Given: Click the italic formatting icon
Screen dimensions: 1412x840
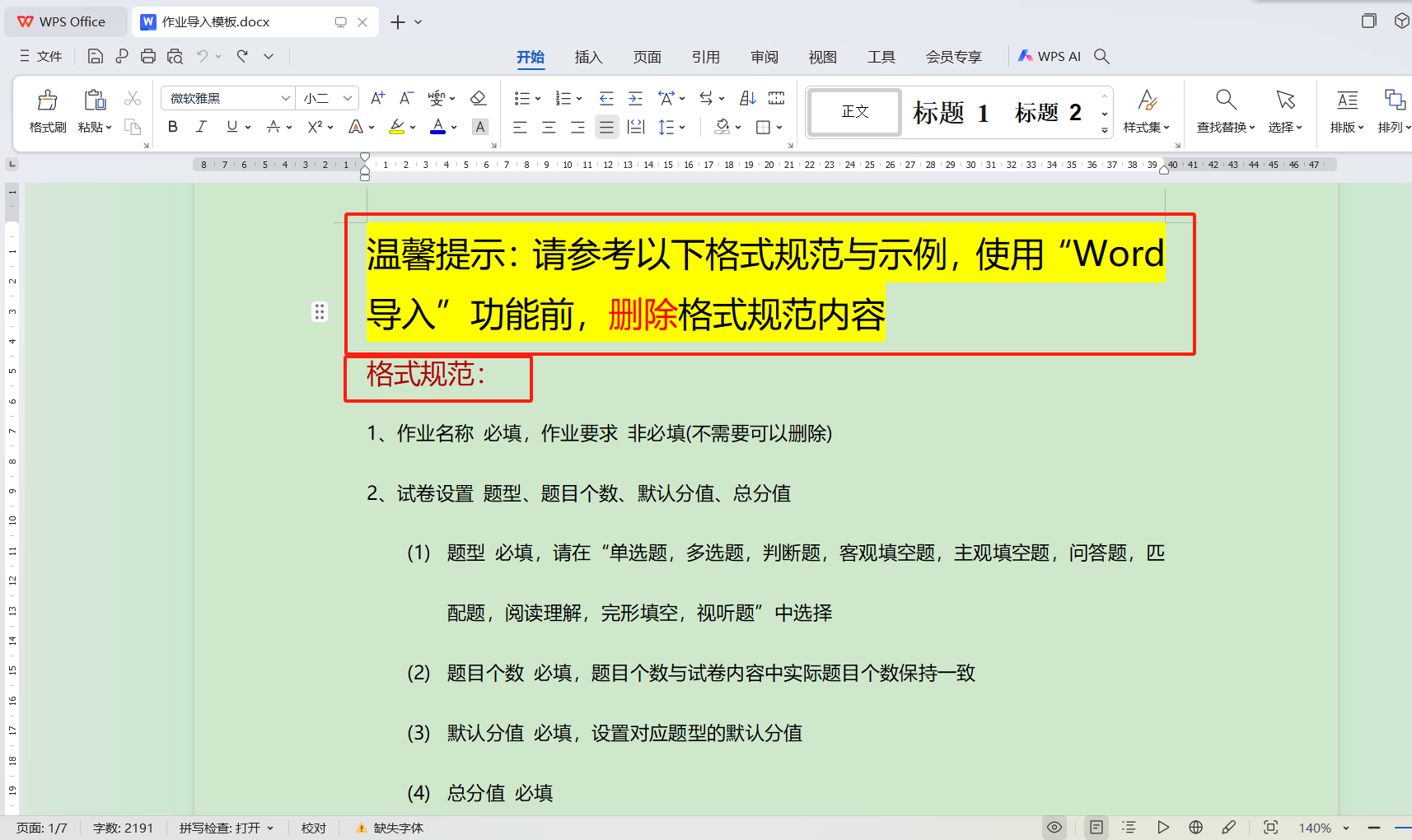Looking at the screenshot, I should [200, 126].
